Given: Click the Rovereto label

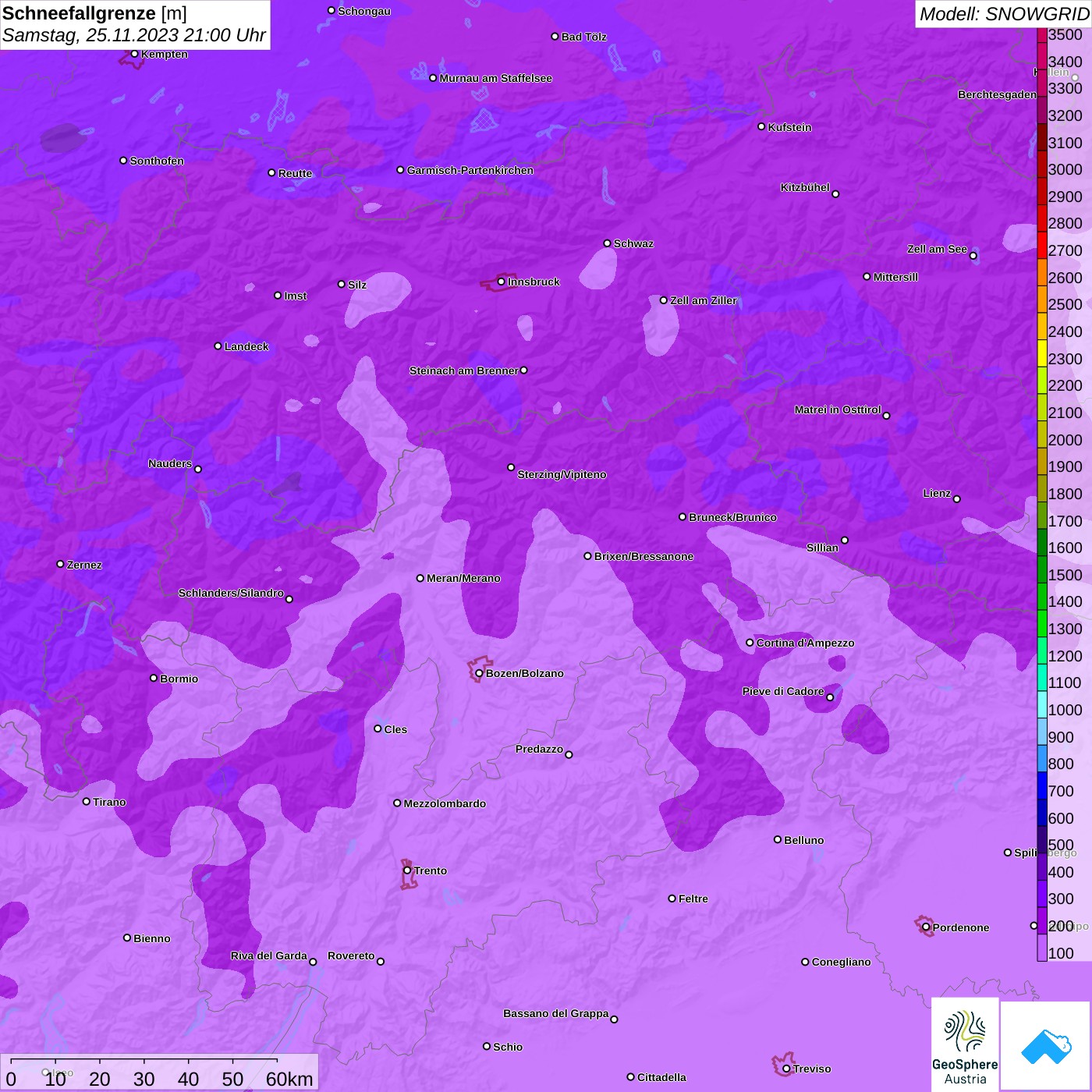Looking at the screenshot, I should coord(351,955).
